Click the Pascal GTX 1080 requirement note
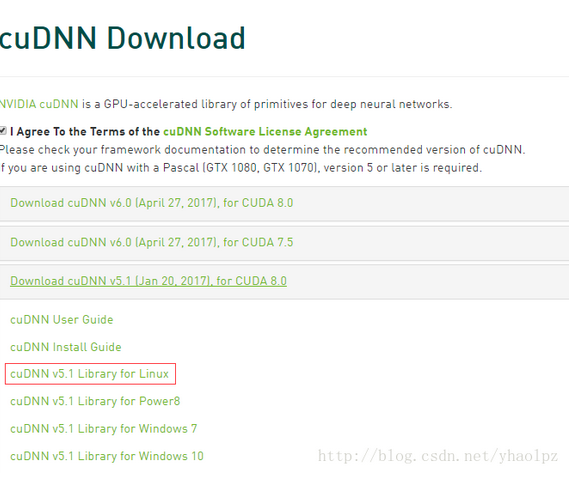This screenshot has height=477, width=578. 241,168
